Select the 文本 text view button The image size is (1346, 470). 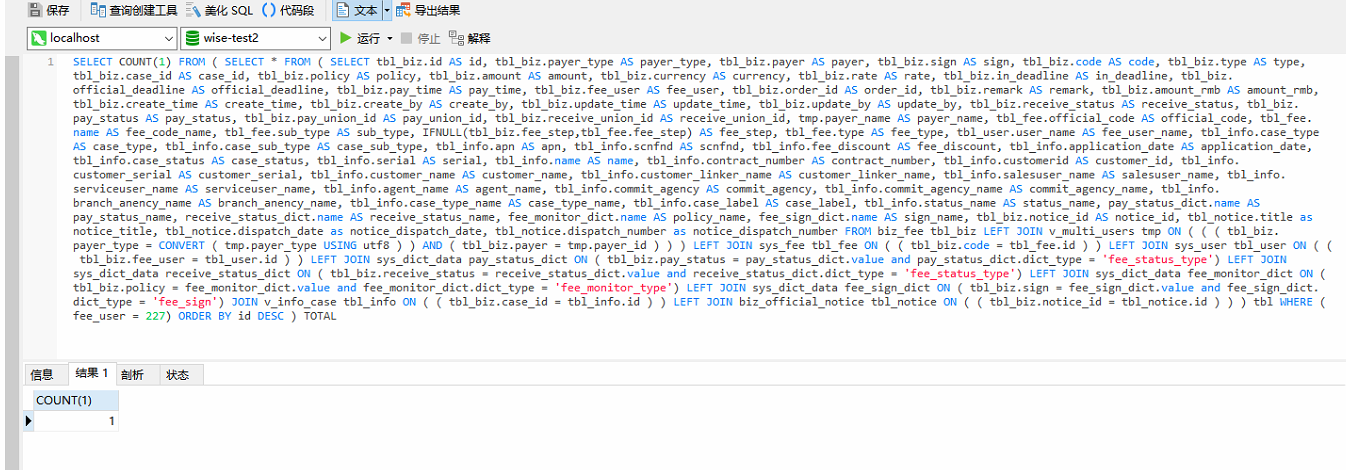(x=357, y=10)
